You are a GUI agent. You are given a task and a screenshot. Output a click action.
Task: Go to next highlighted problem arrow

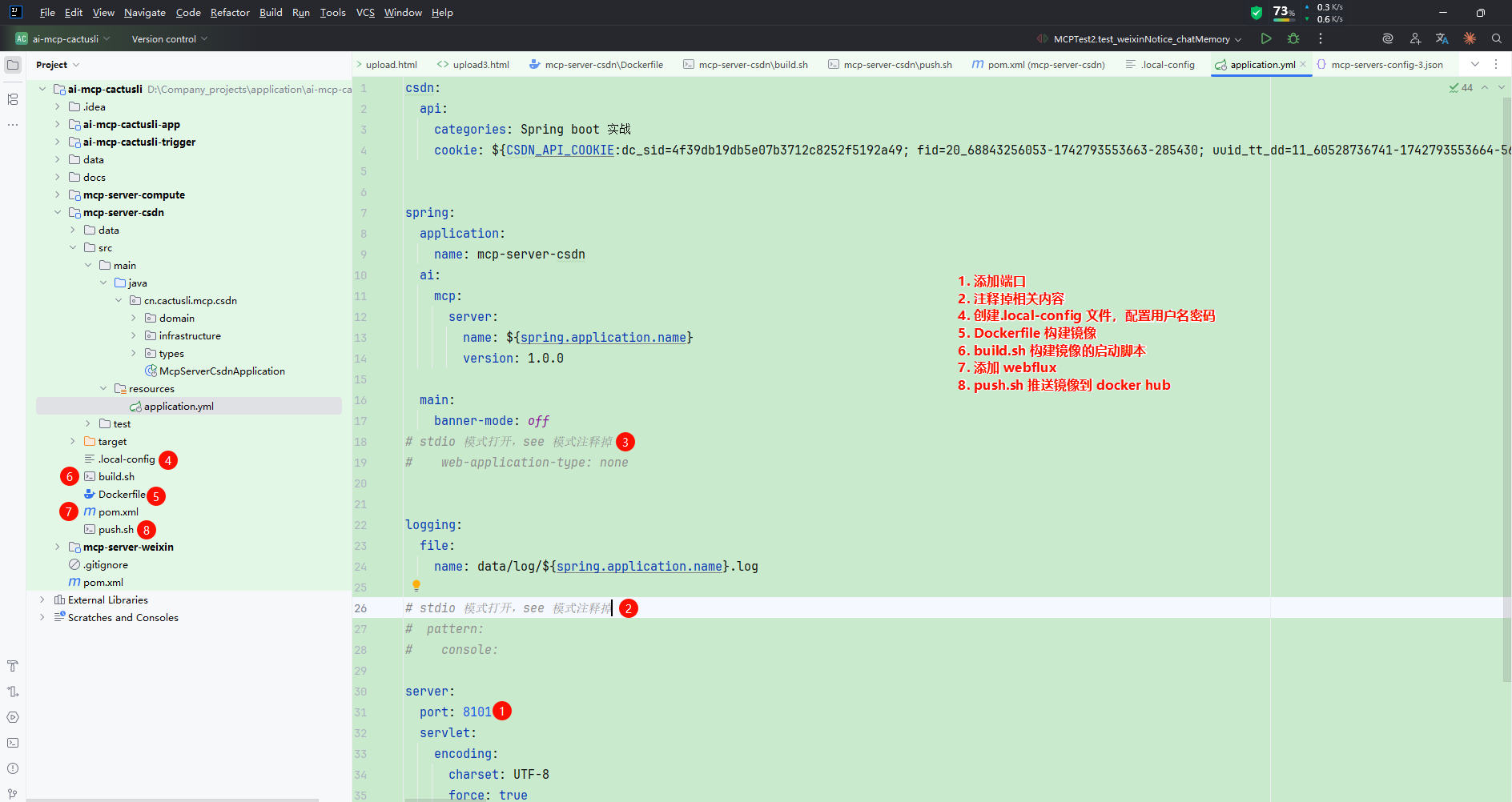coord(1502,88)
